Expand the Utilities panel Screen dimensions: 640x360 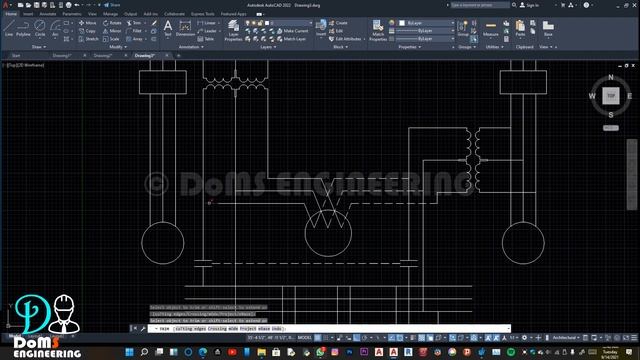494,47
